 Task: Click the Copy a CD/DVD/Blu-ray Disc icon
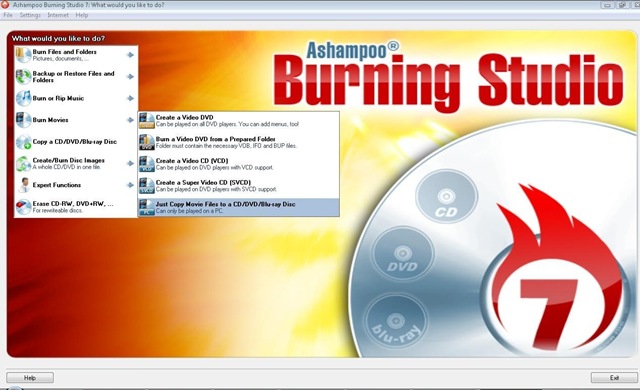(23, 142)
